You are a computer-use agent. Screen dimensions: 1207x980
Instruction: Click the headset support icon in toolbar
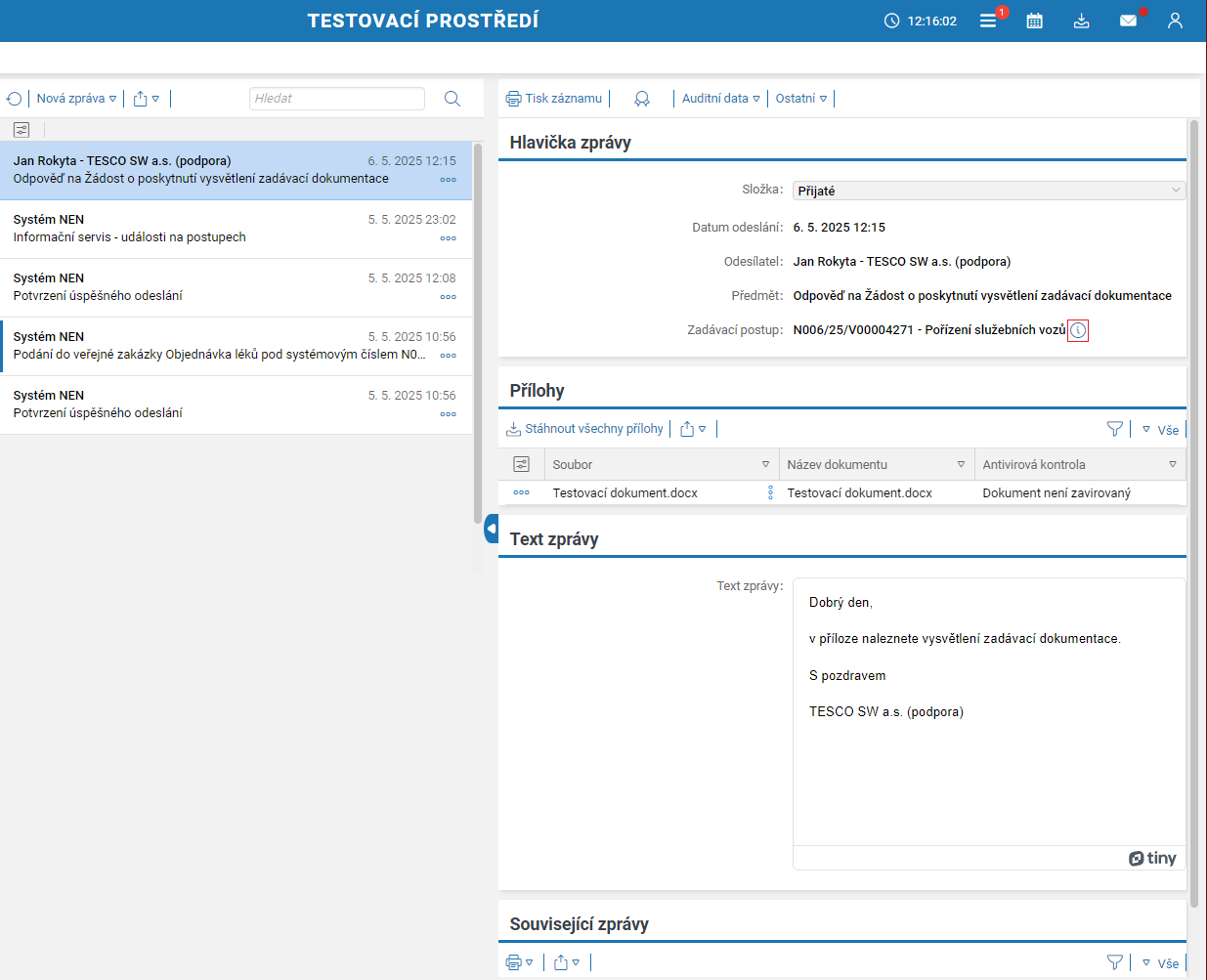pos(642,99)
